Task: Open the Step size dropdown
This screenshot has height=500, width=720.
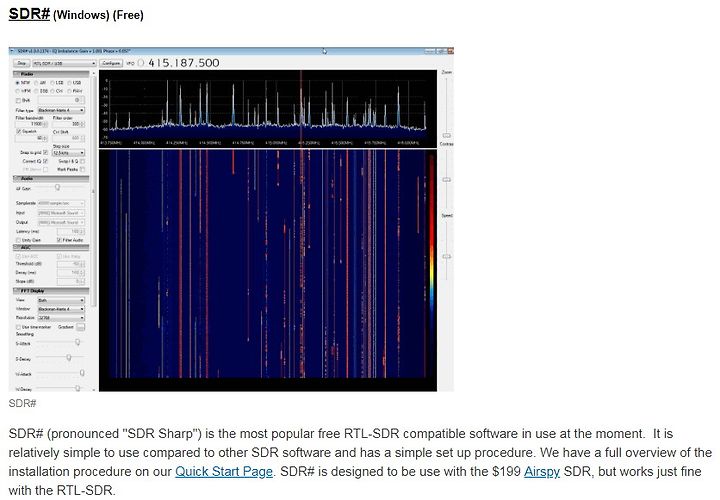Action: click(68, 152)
